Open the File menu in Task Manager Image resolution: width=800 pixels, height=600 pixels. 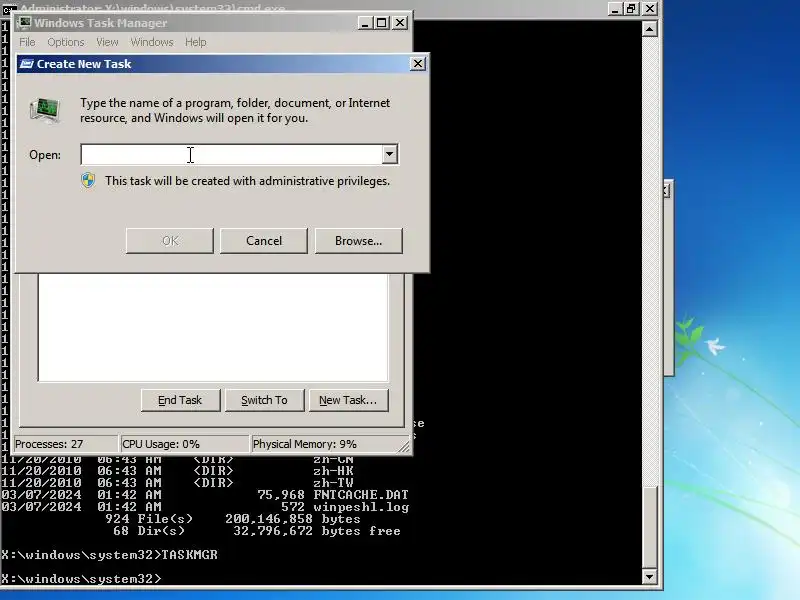click(x=27, y=42)
